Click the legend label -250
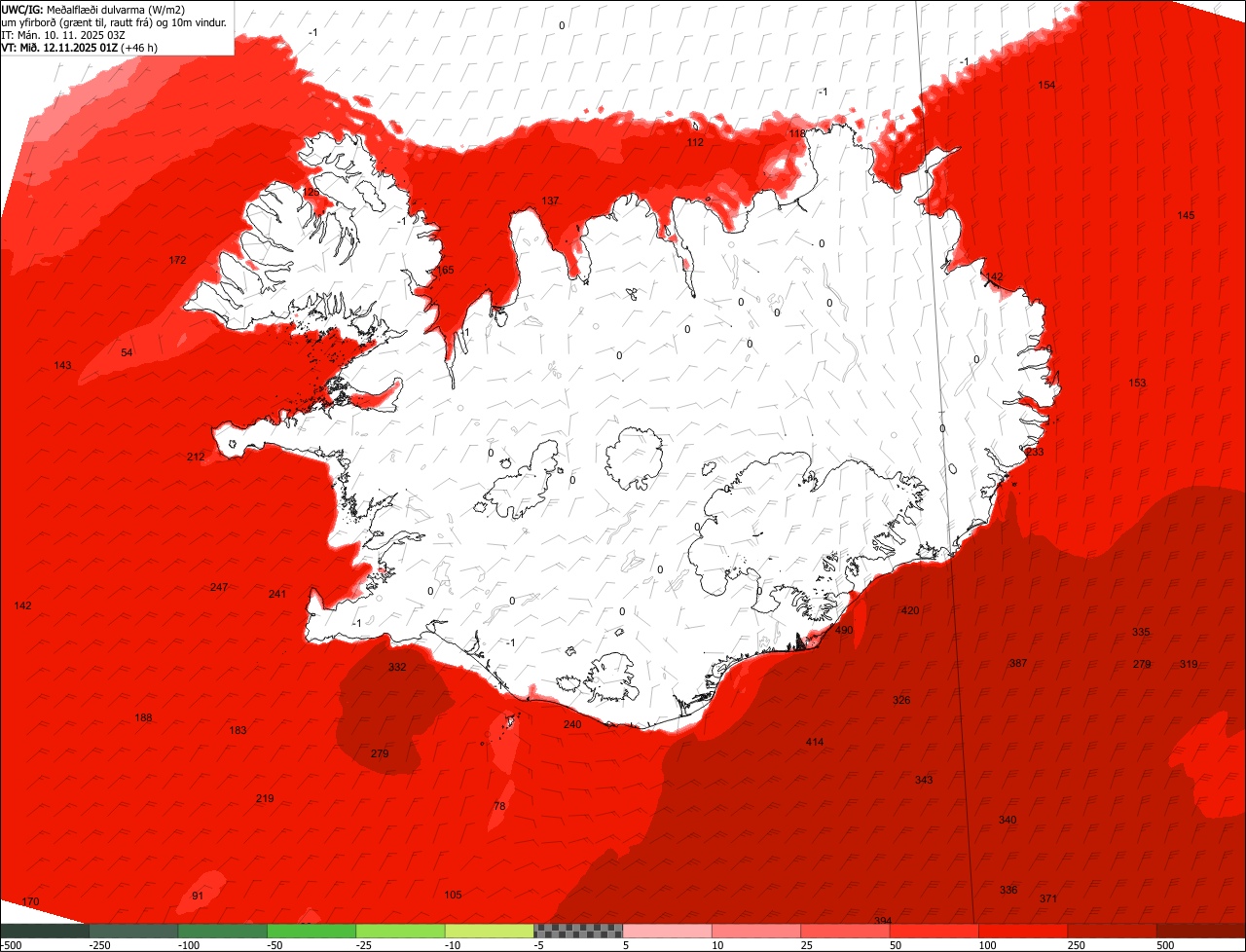The width and height of the screenshot is (1246, 952). point(98,945)
